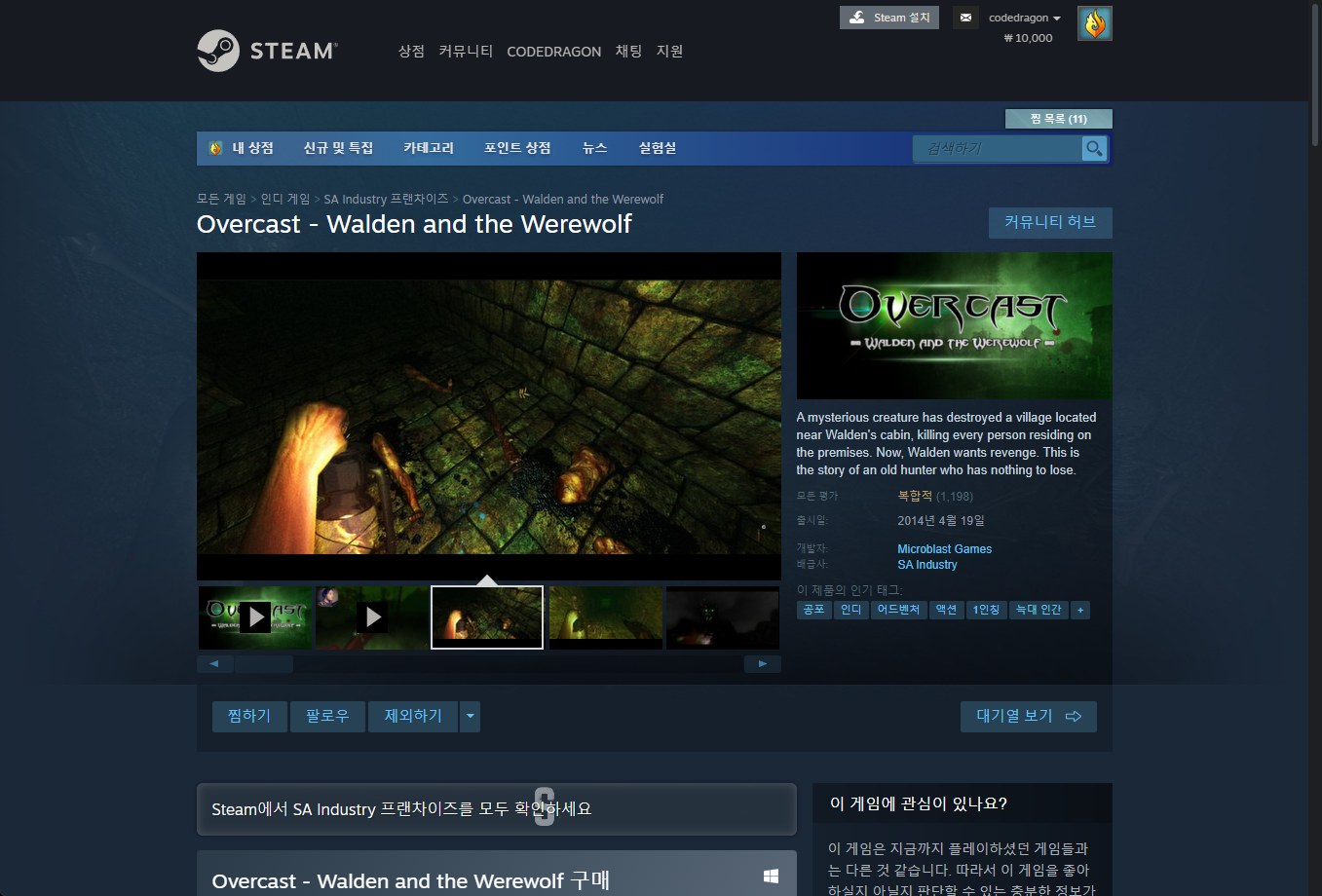Click the 복합적 review summary link

[x=915, y=496]
